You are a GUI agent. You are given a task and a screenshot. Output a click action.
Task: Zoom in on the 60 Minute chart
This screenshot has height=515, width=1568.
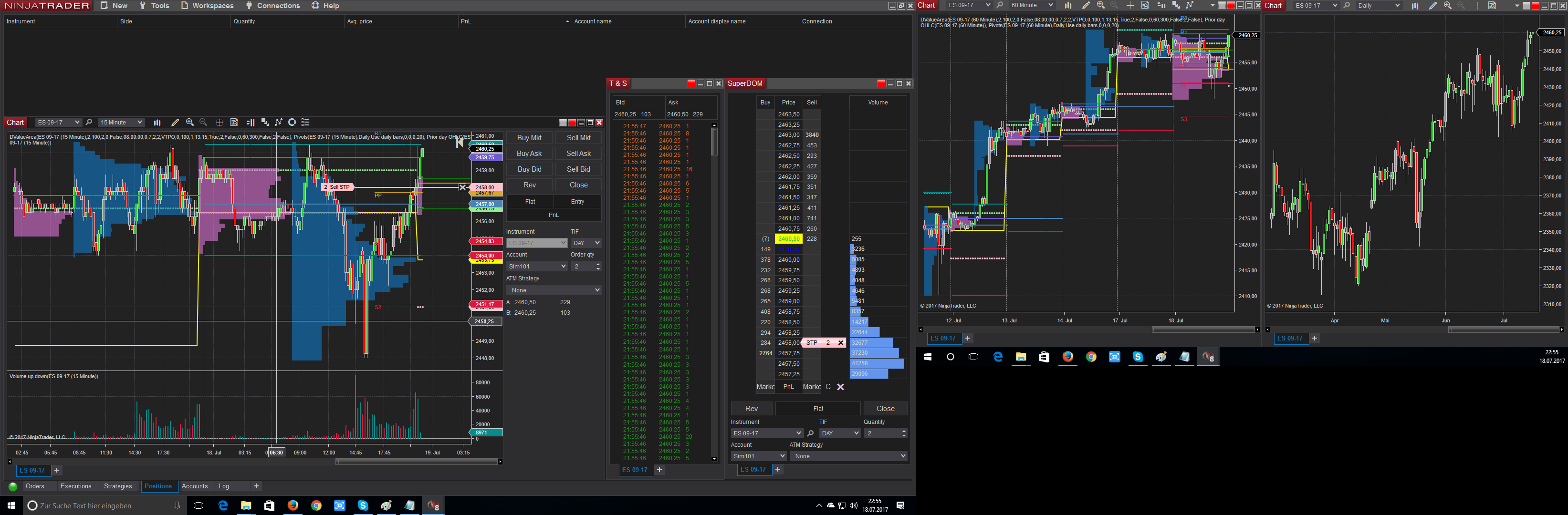(x=1100, y=5)
